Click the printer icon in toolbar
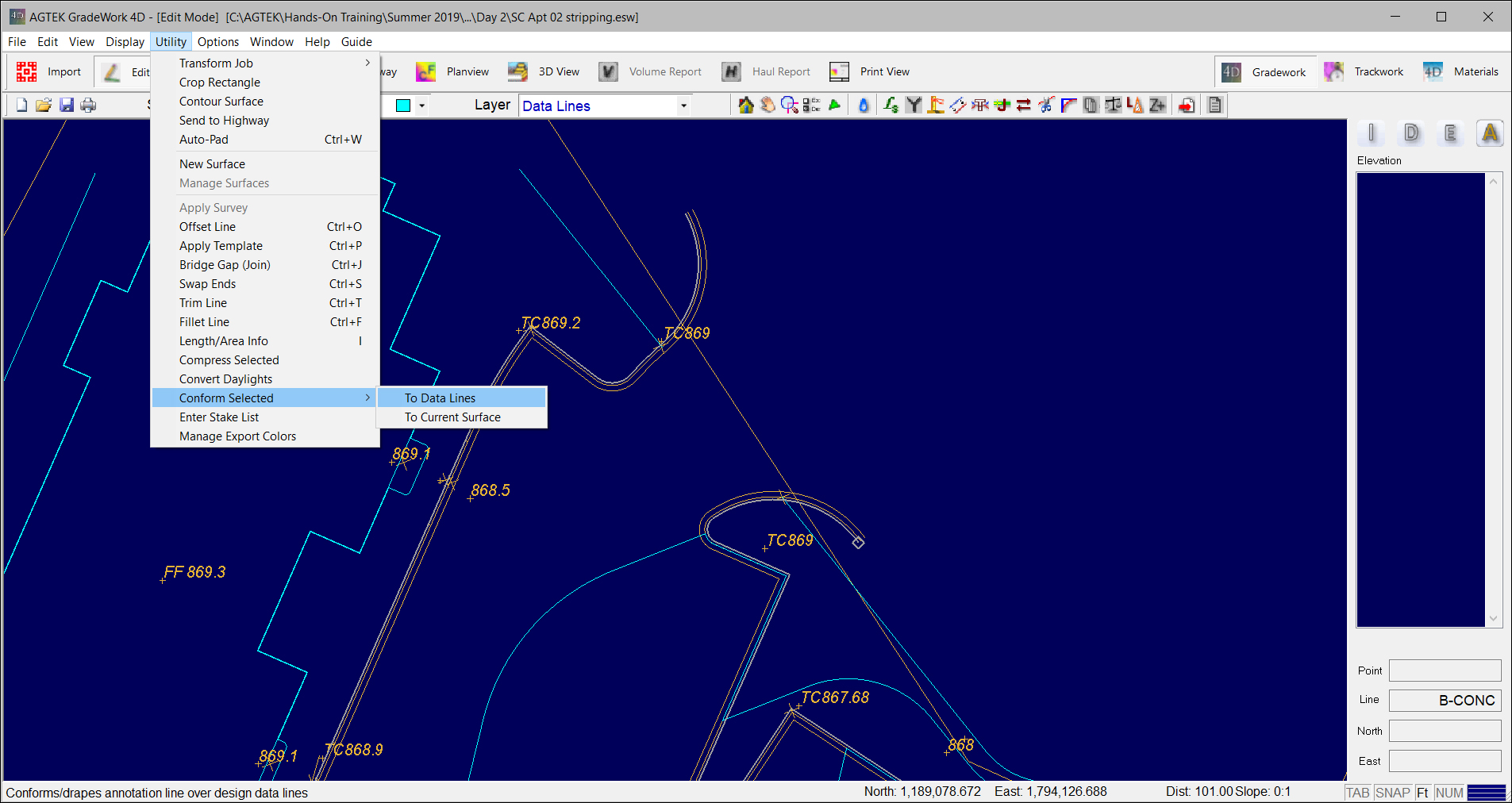Image resolution: width=1512 pixels, height=803 pixels. click(x=88, y=106)
